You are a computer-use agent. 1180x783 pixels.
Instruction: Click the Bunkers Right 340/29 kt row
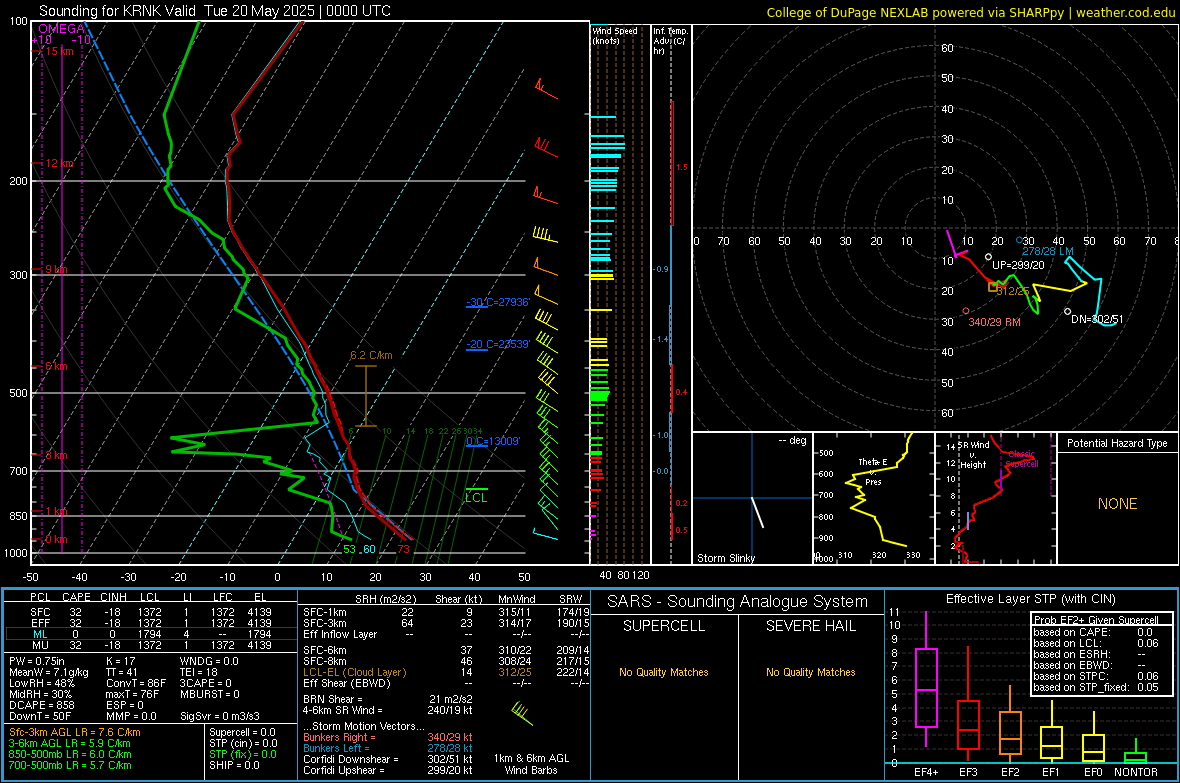click(x=388, y=738)
